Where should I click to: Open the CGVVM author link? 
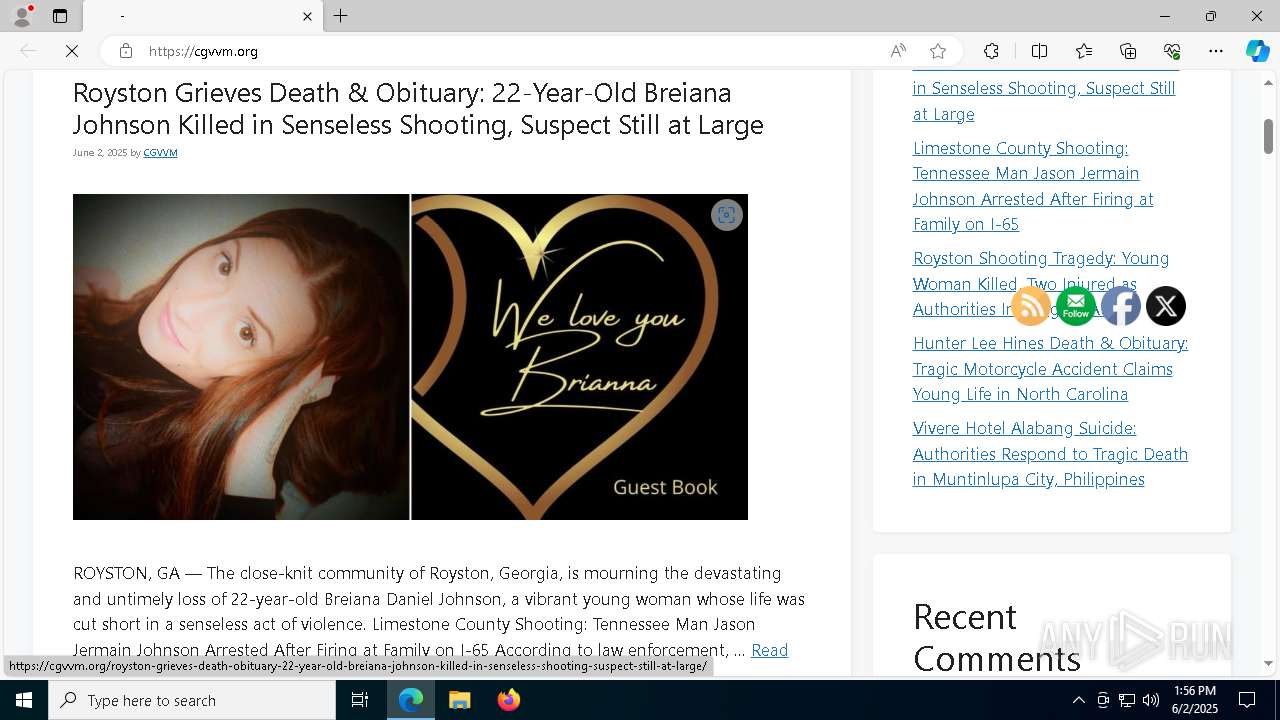pyautogui.click(x=160, y=152)
